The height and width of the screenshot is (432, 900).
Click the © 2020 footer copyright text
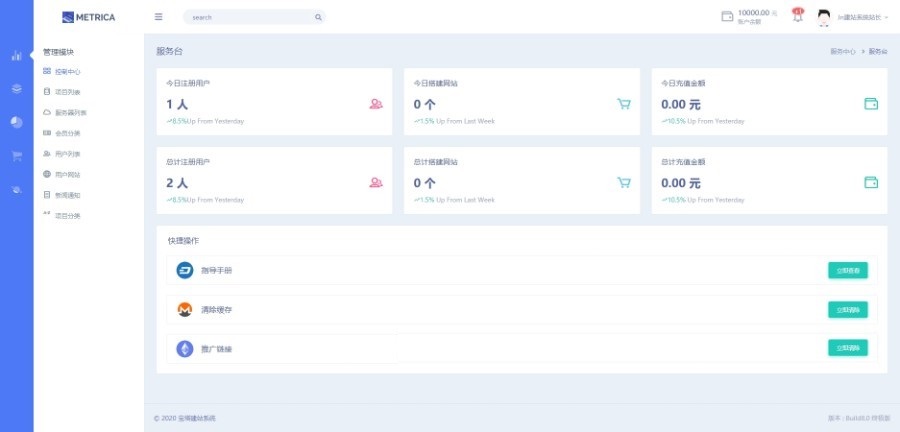pos(185,419)
